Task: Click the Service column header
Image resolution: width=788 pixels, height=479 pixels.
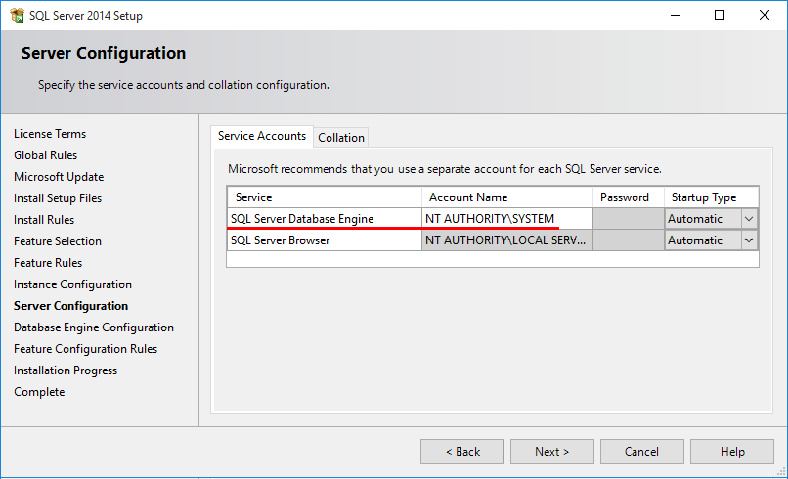Action: coord(324,198)
